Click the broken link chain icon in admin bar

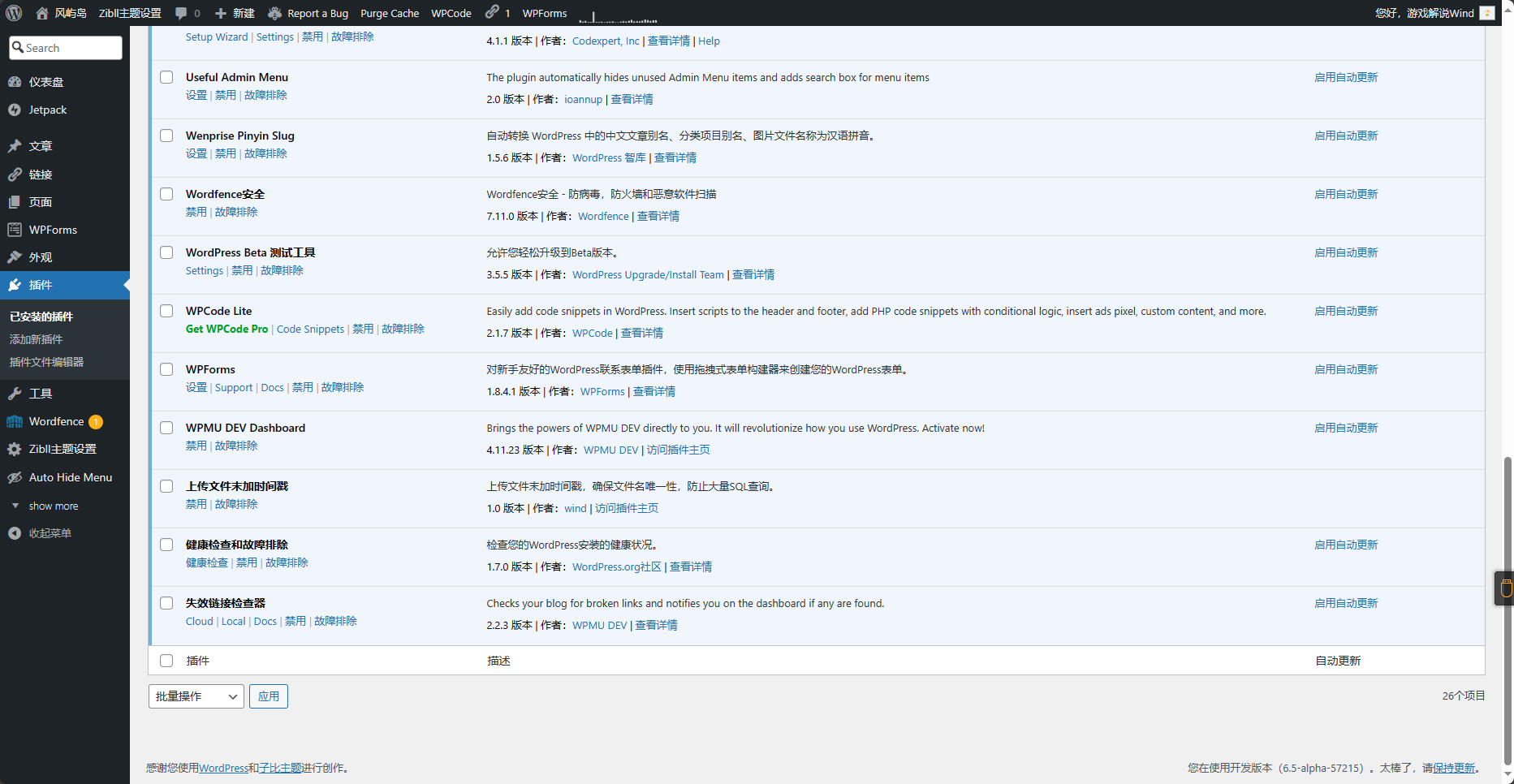coord(492,12)
